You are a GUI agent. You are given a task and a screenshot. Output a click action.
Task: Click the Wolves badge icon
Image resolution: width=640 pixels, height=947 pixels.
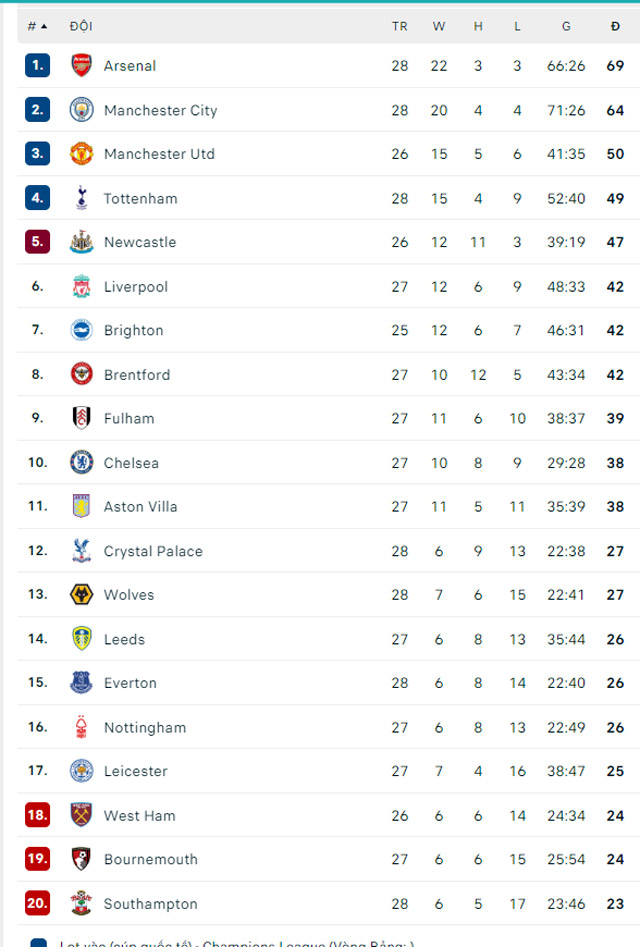pos(81,595)
